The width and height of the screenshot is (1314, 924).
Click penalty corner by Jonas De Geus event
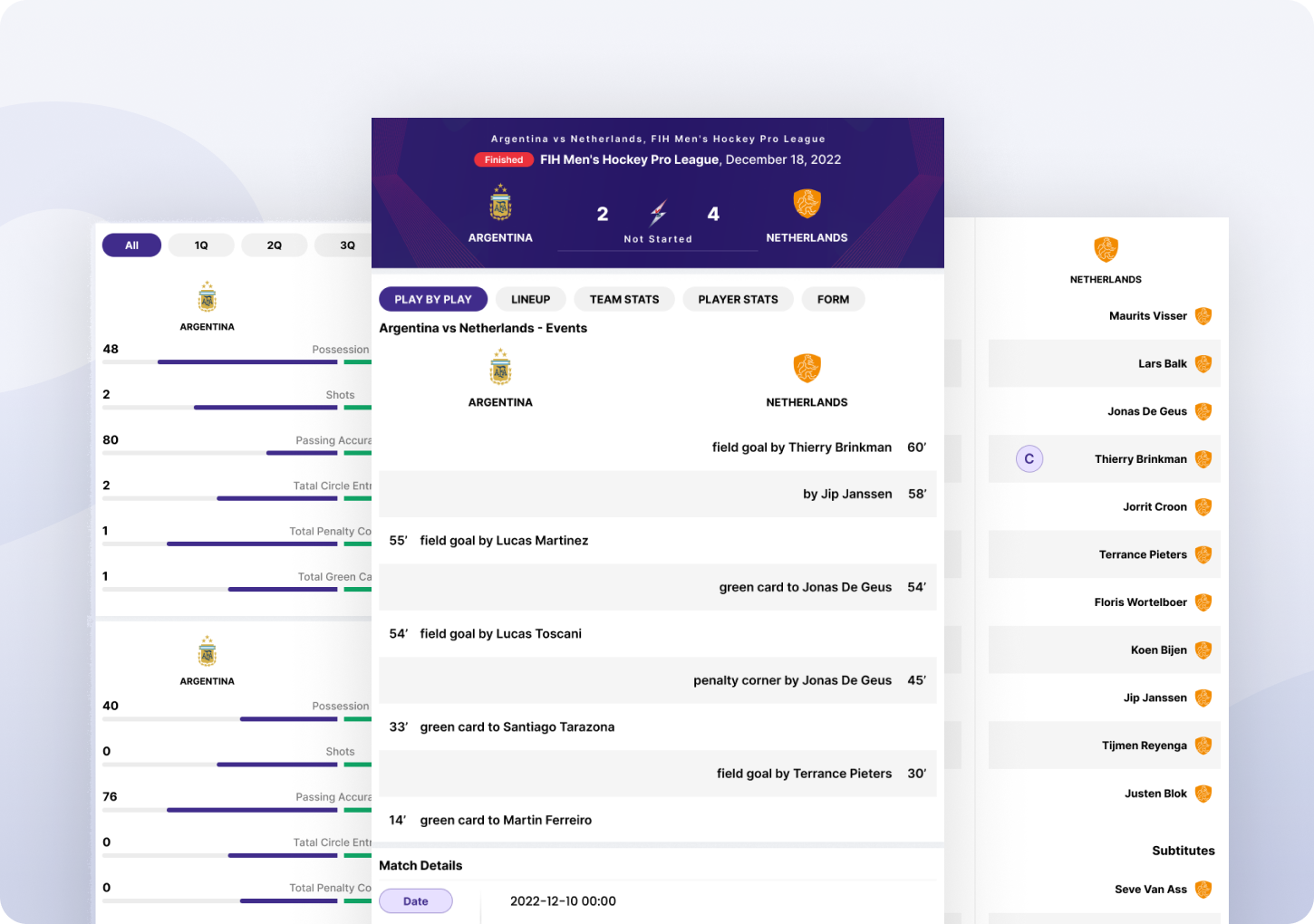[658, 680]
